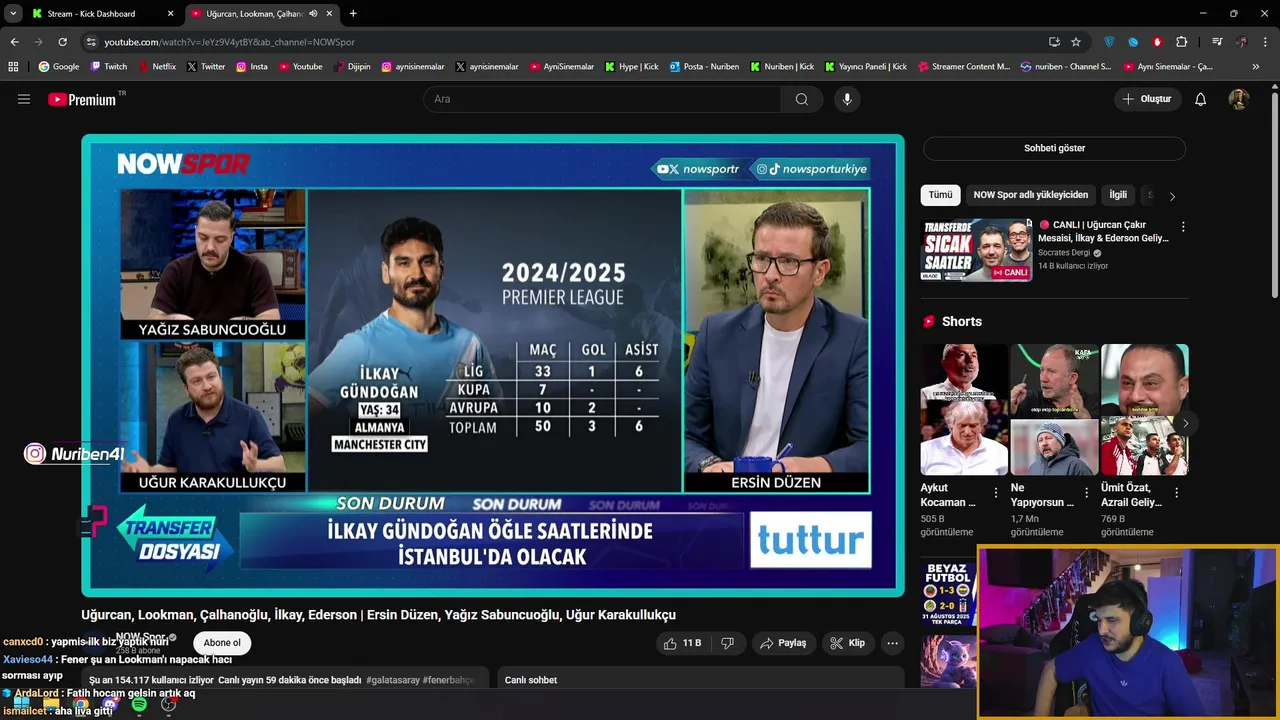
Task: Open File Explorer from the taskbar
Action: click(x=51, y=704)
